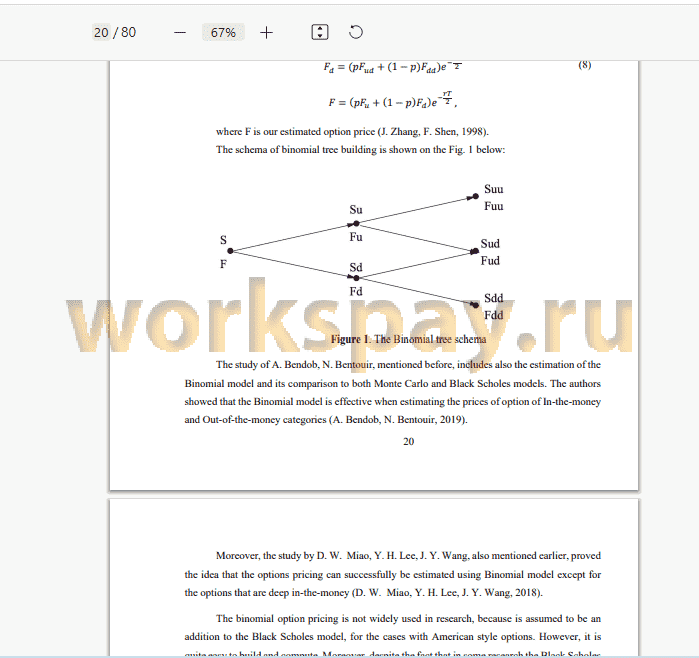Click the 'Fud' node label
Viewport: 699px width, 658px height.
point(490,260)
